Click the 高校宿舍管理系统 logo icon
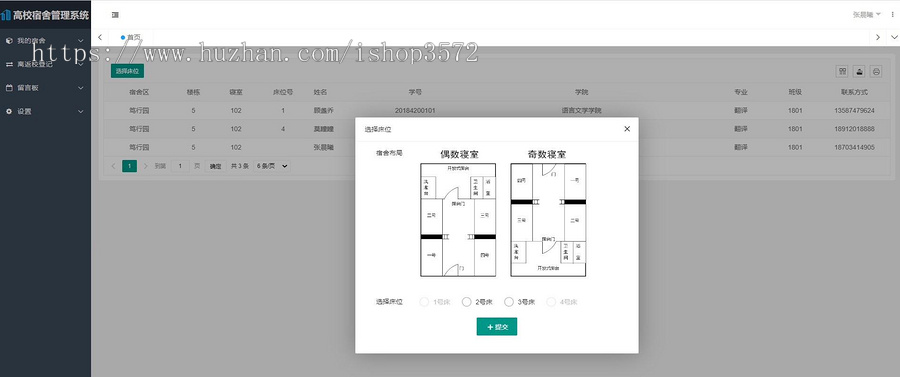 (6, 15)
